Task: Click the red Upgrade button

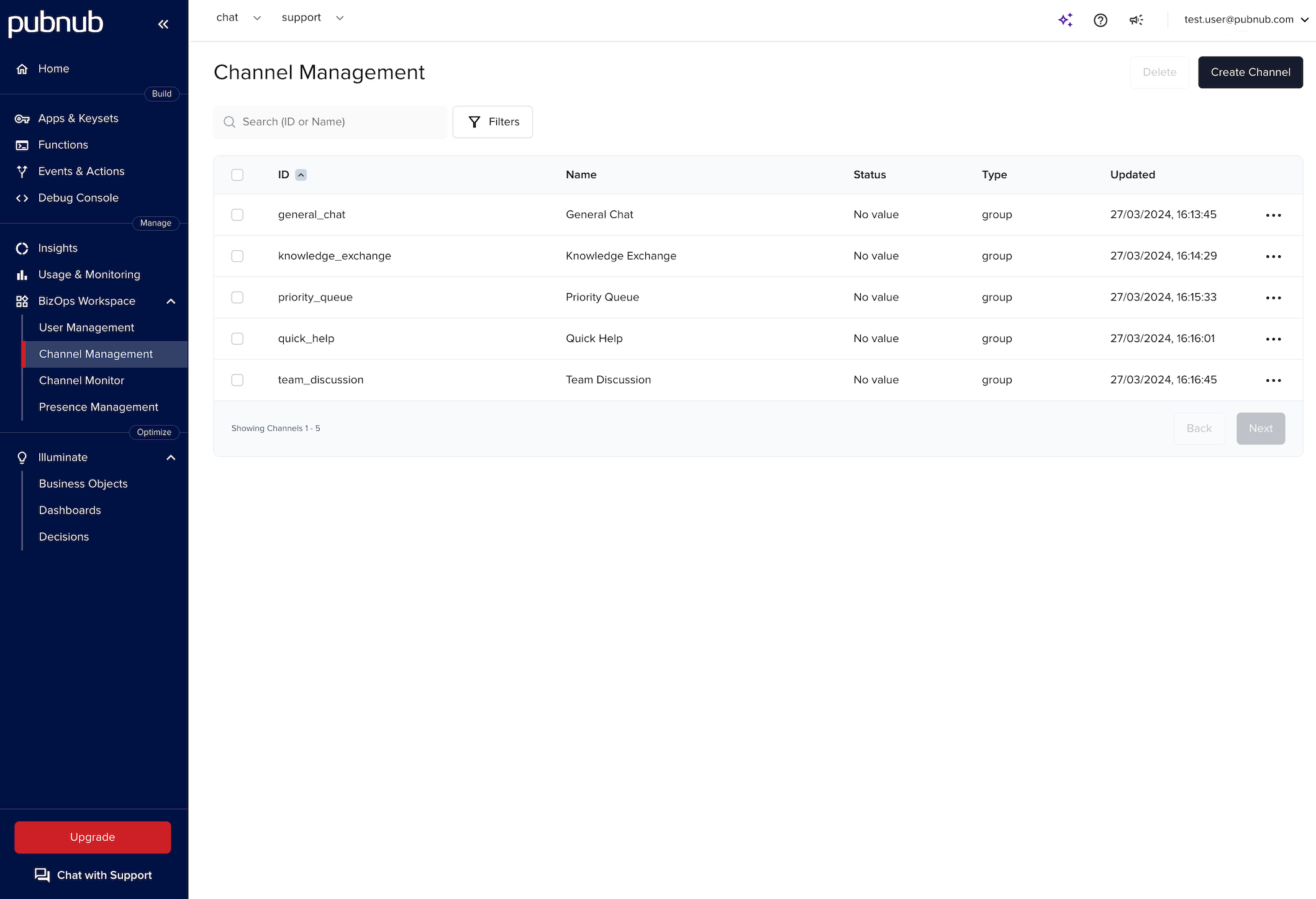Action: tap(93, 837)
